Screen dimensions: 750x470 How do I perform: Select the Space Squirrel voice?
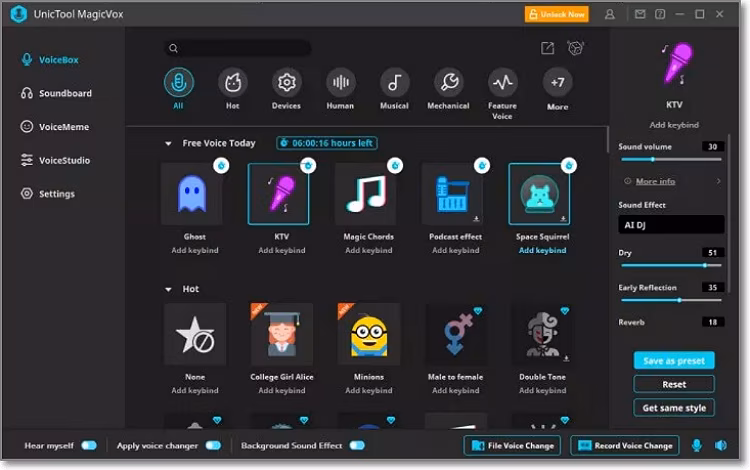539,194
